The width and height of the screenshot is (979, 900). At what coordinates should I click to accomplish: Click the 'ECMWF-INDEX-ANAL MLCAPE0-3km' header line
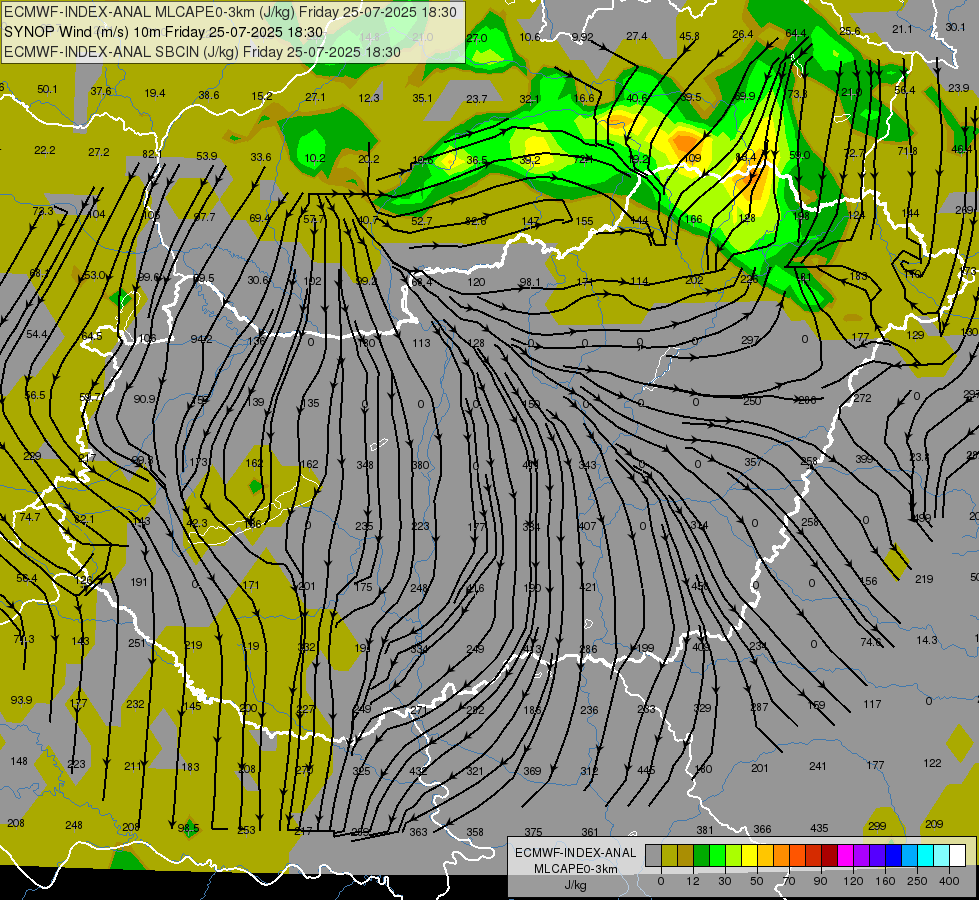[x=230, y=12]
